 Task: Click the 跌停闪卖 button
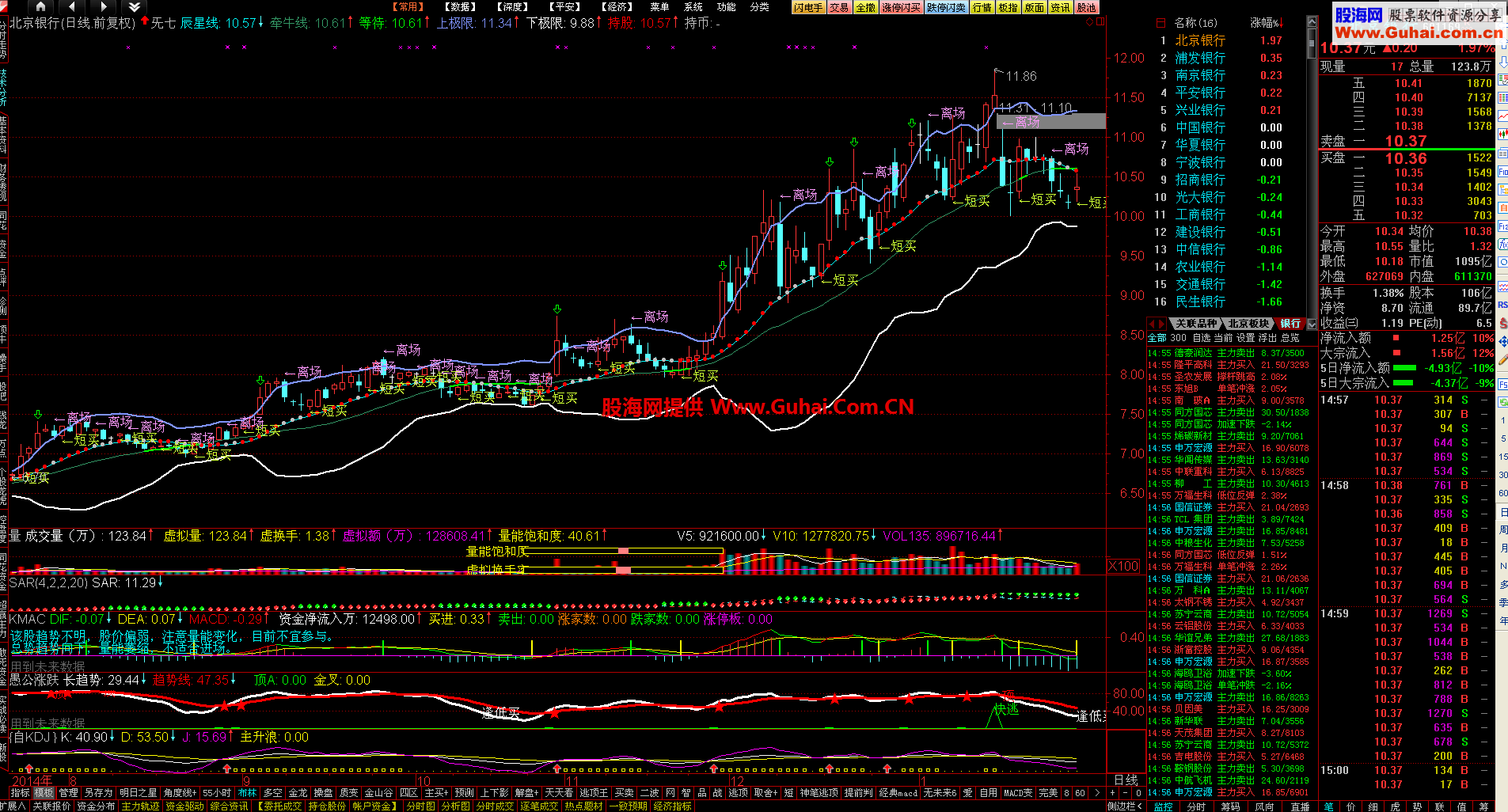[x=947, y=7]
